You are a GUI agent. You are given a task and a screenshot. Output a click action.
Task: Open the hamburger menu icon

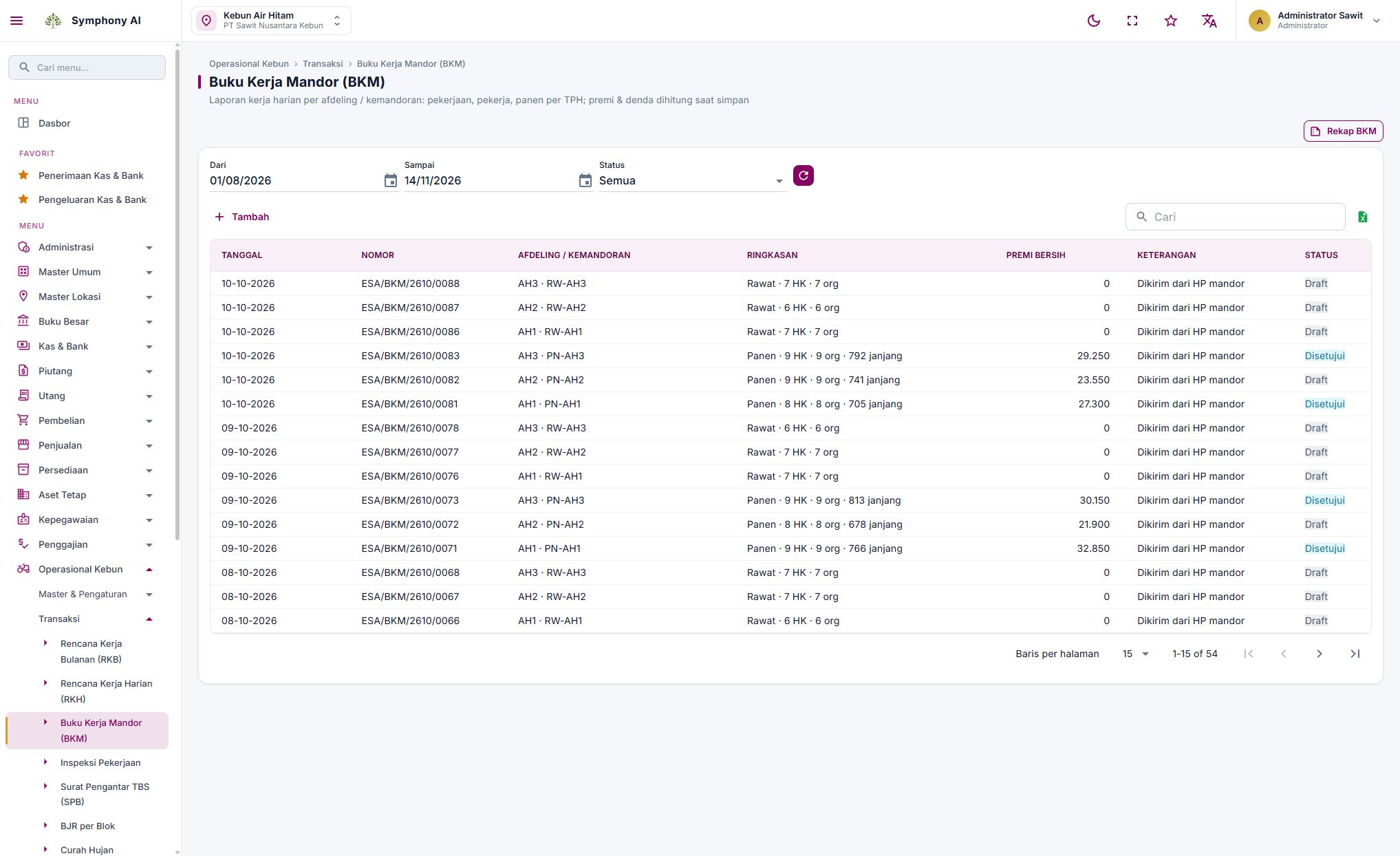[17, 21]
